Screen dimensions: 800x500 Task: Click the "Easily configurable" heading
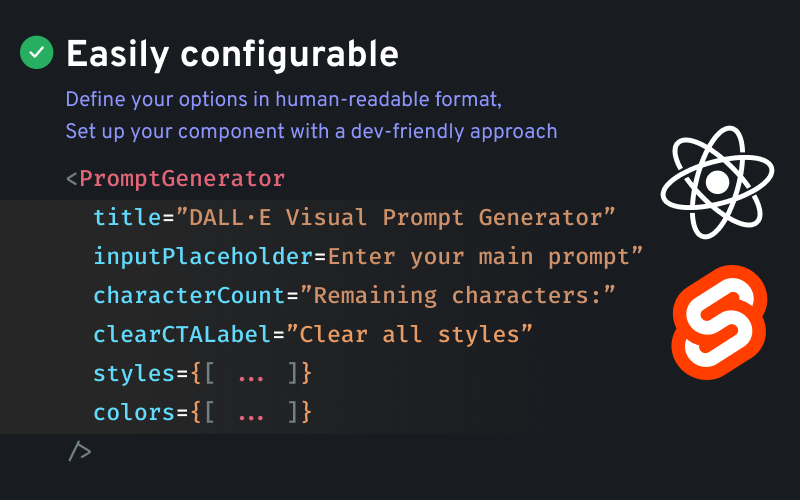(x=232, y=53)
